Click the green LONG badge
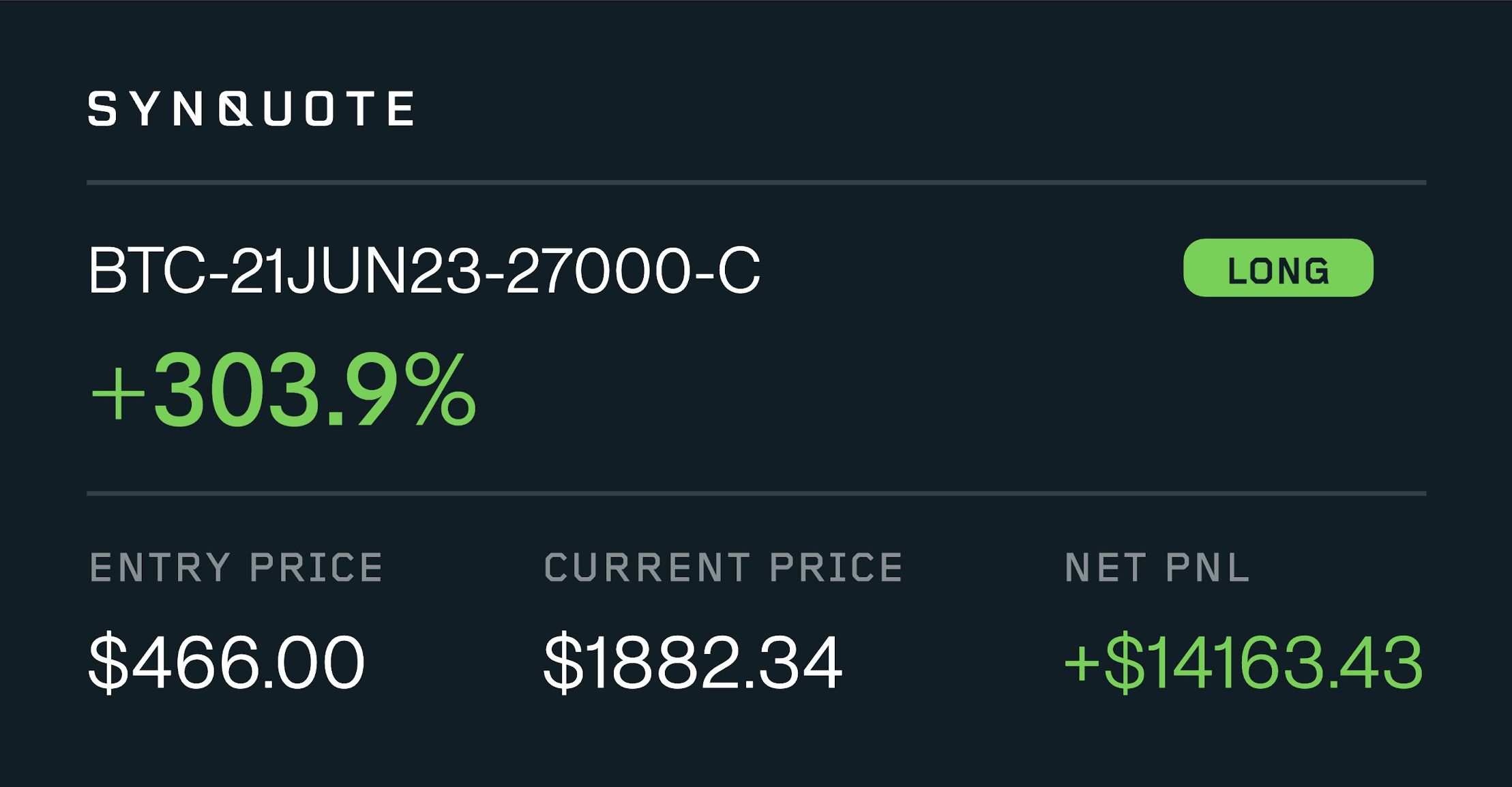Viewport: 1512px width, 787px height. 1278,268
